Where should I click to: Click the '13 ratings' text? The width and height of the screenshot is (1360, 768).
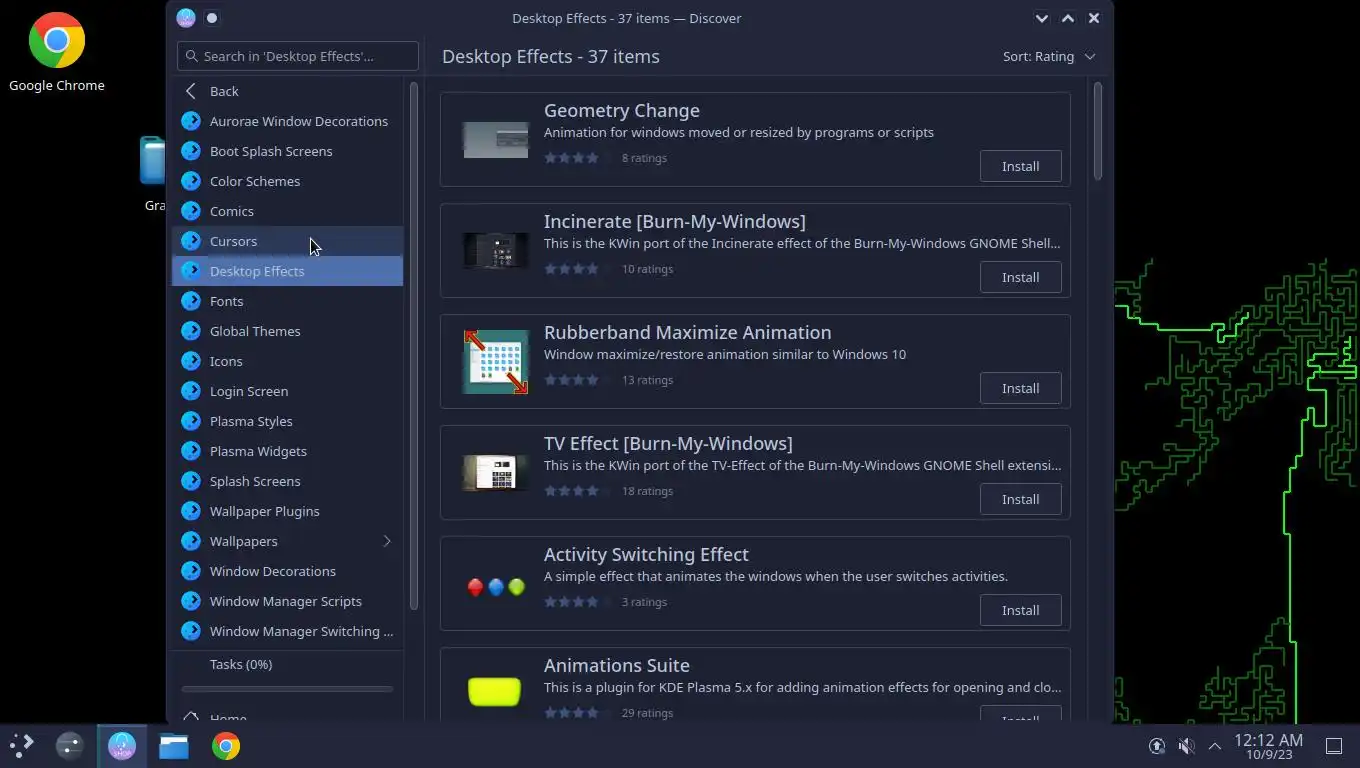coord(647,380)
